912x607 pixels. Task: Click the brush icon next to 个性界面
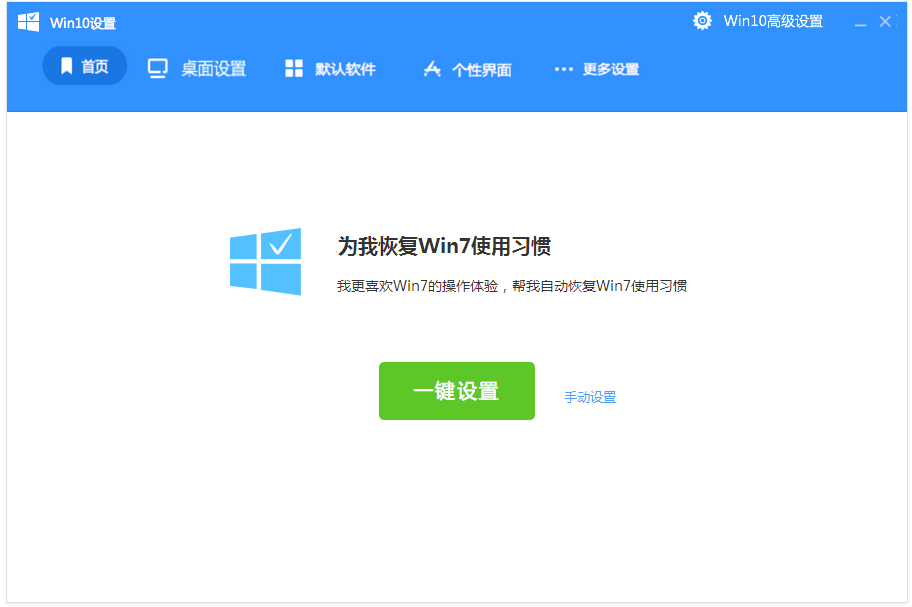(x=431, y=69)
